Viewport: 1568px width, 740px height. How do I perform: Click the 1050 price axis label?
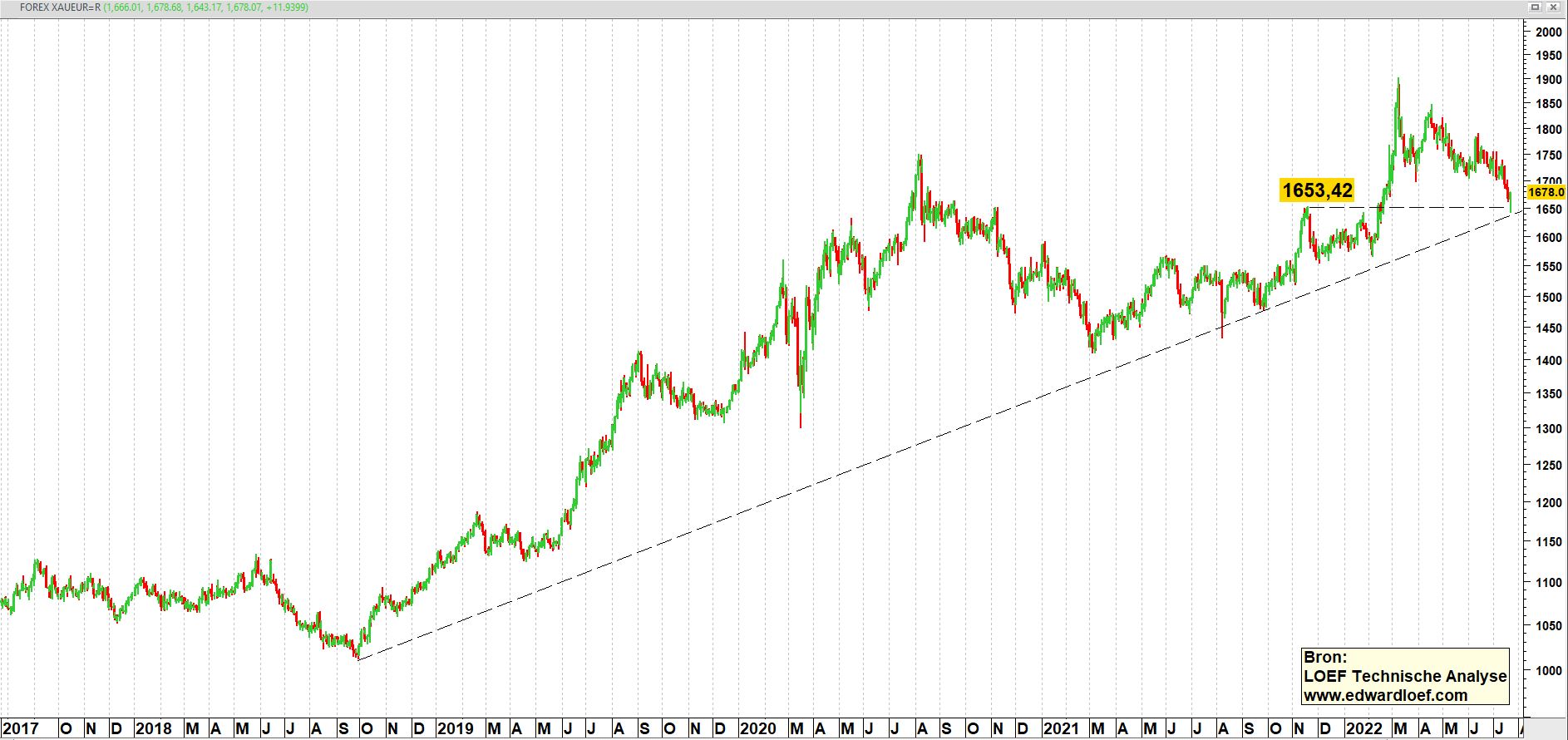(1549, 625)
